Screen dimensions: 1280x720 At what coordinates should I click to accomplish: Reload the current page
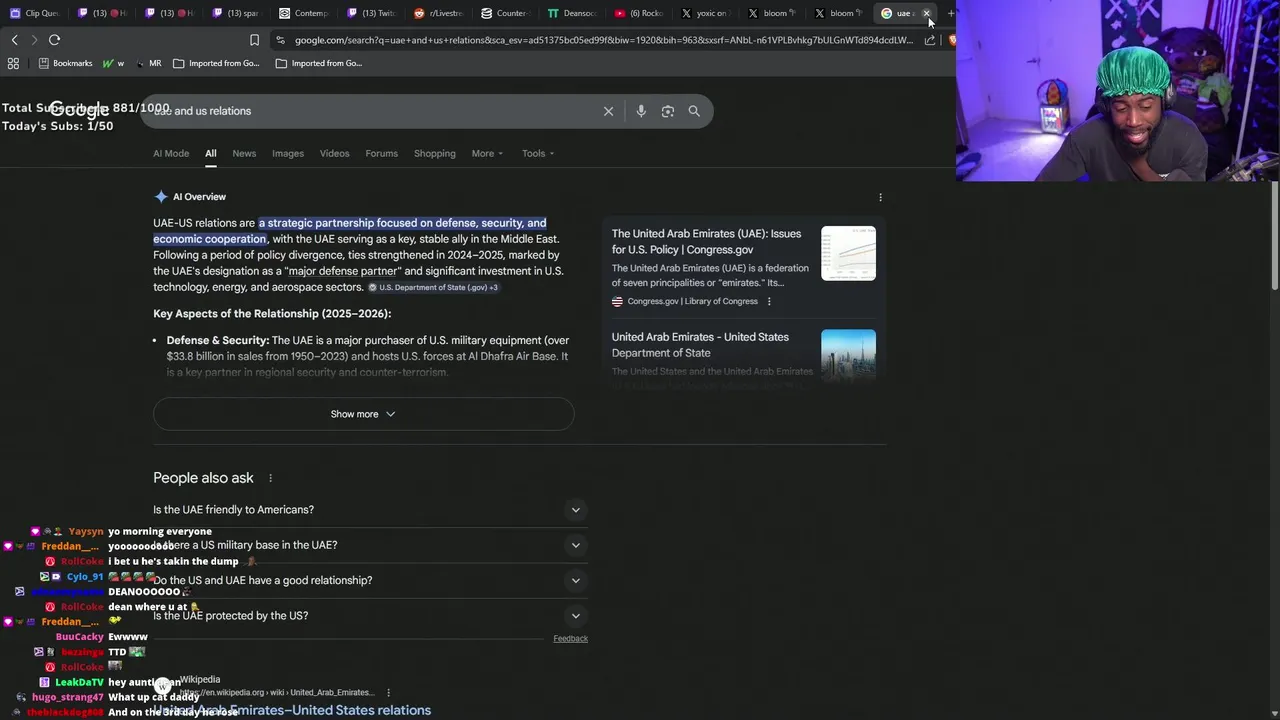54,40
